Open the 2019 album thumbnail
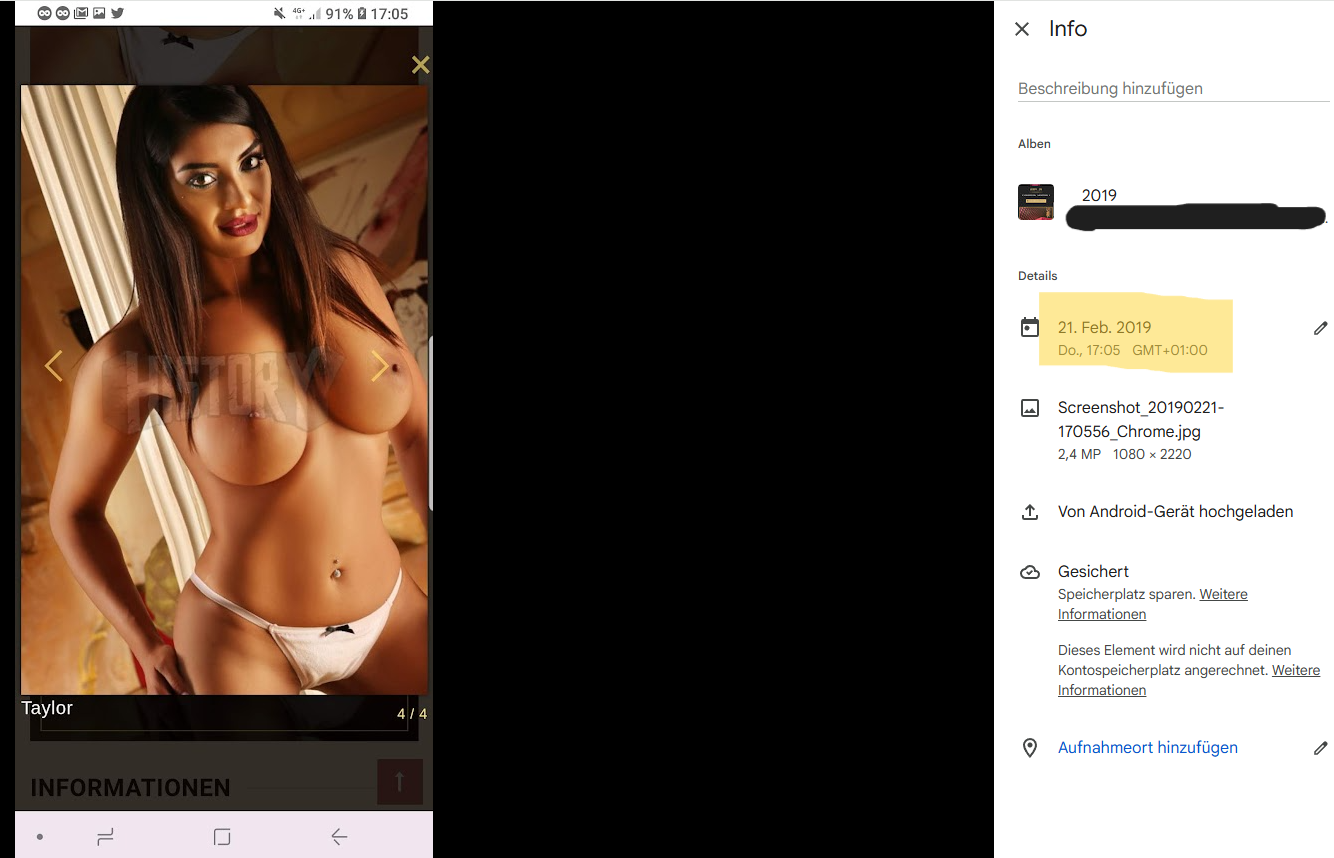Viewport: 1334px width, 858px height. [x=1035, y=202]
